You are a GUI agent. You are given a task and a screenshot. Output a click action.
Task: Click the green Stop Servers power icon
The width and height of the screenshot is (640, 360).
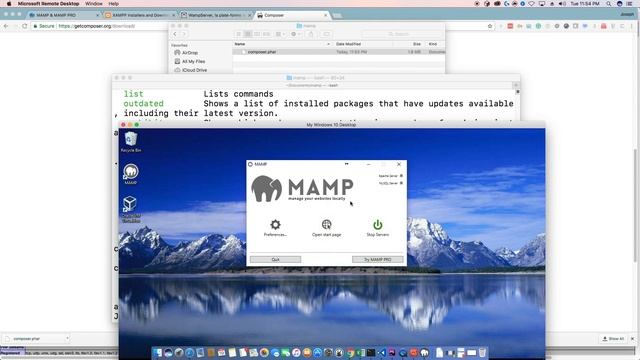click(x=378, y=224)
